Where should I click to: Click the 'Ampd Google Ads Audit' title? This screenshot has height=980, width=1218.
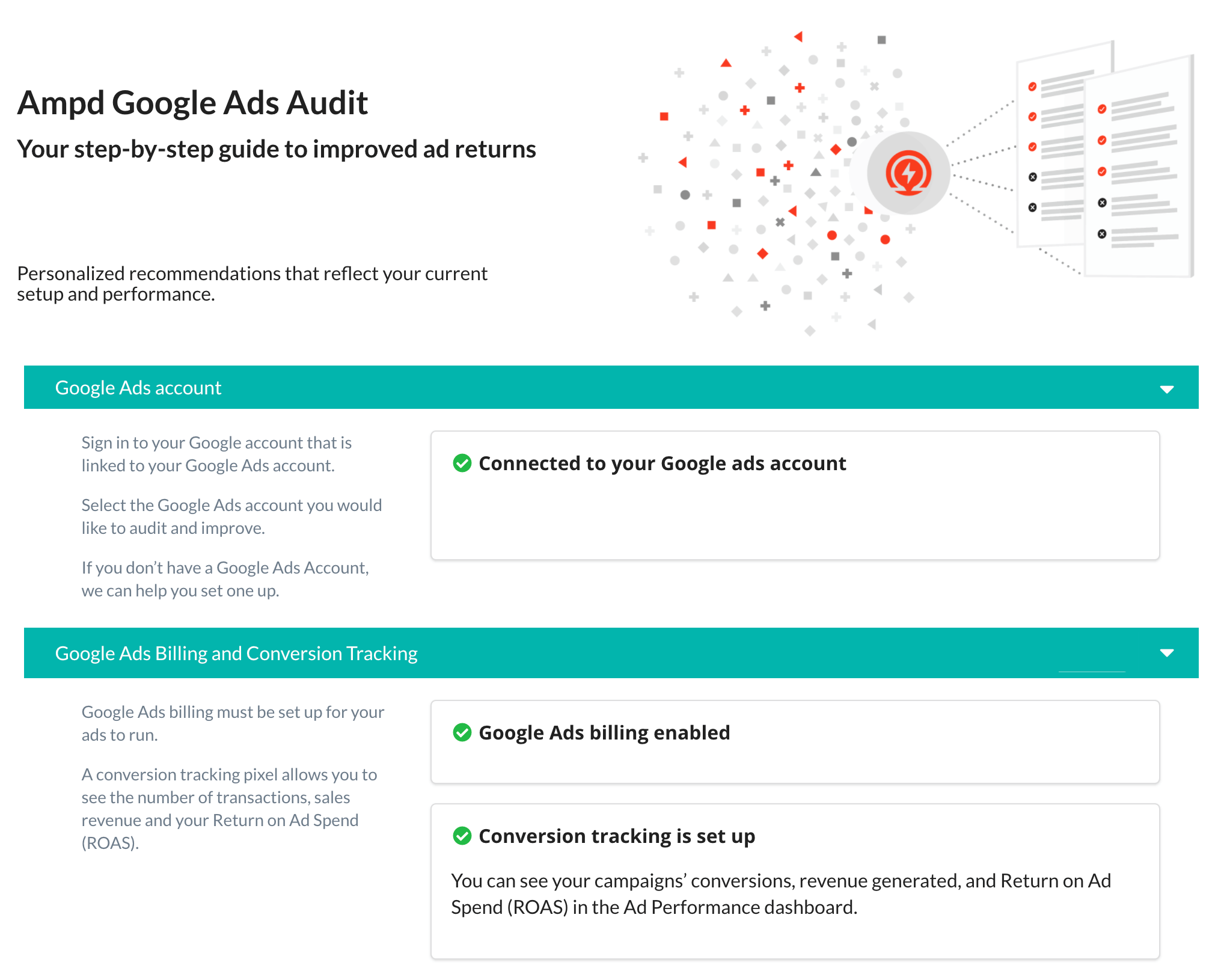(192, 102)
